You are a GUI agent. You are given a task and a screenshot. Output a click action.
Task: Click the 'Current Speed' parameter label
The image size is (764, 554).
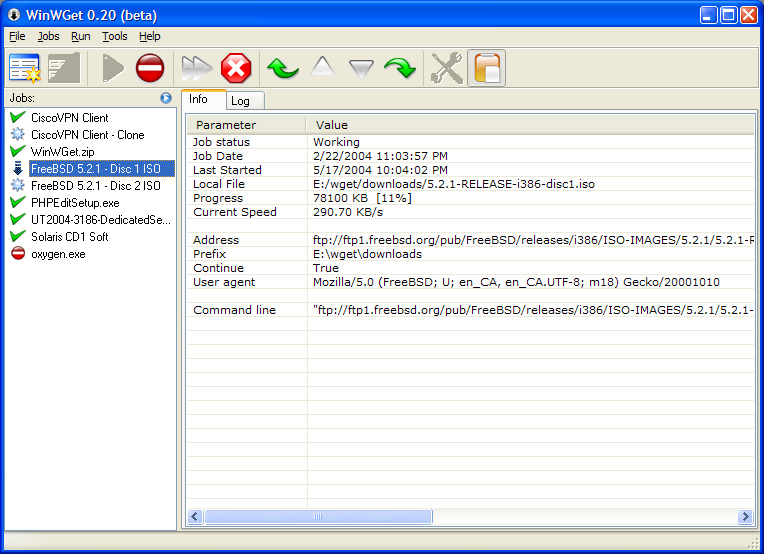[235, 212]
